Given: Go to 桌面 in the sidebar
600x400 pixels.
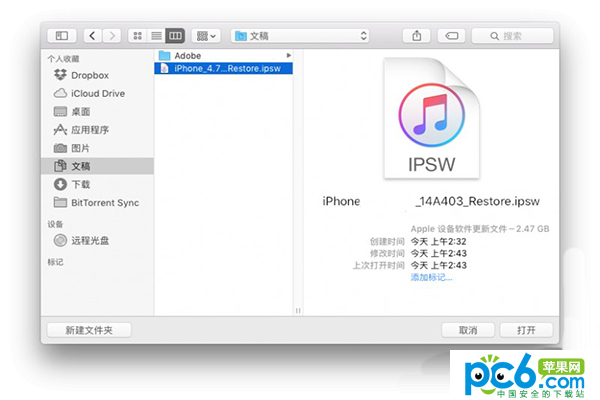Looking at the screenshot, I should coord(81,111).
